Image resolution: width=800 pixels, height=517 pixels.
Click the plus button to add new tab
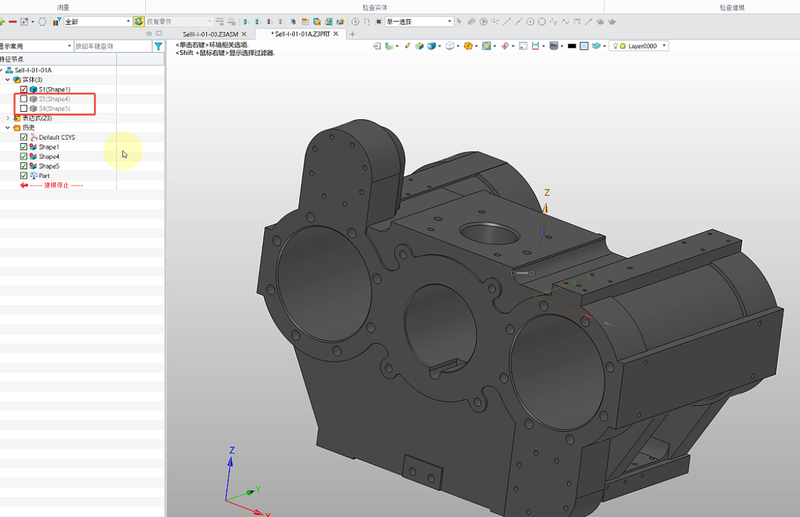pyautogui.click(x=352, y=34)
